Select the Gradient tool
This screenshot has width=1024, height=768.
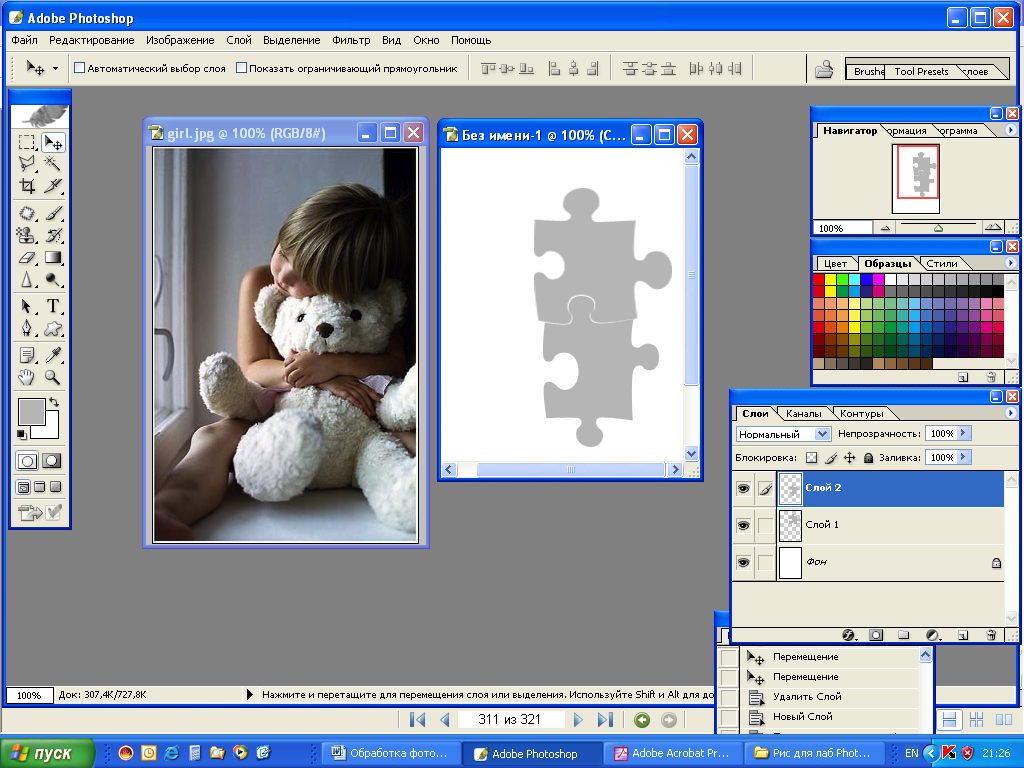(52, 257)
